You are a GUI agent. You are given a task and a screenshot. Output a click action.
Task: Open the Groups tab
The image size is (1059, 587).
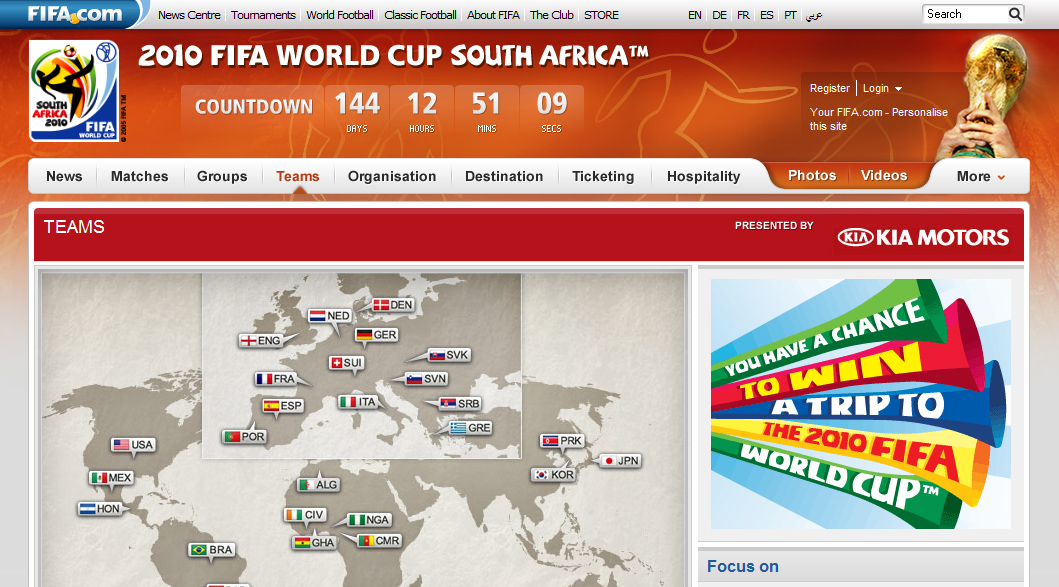222,176
